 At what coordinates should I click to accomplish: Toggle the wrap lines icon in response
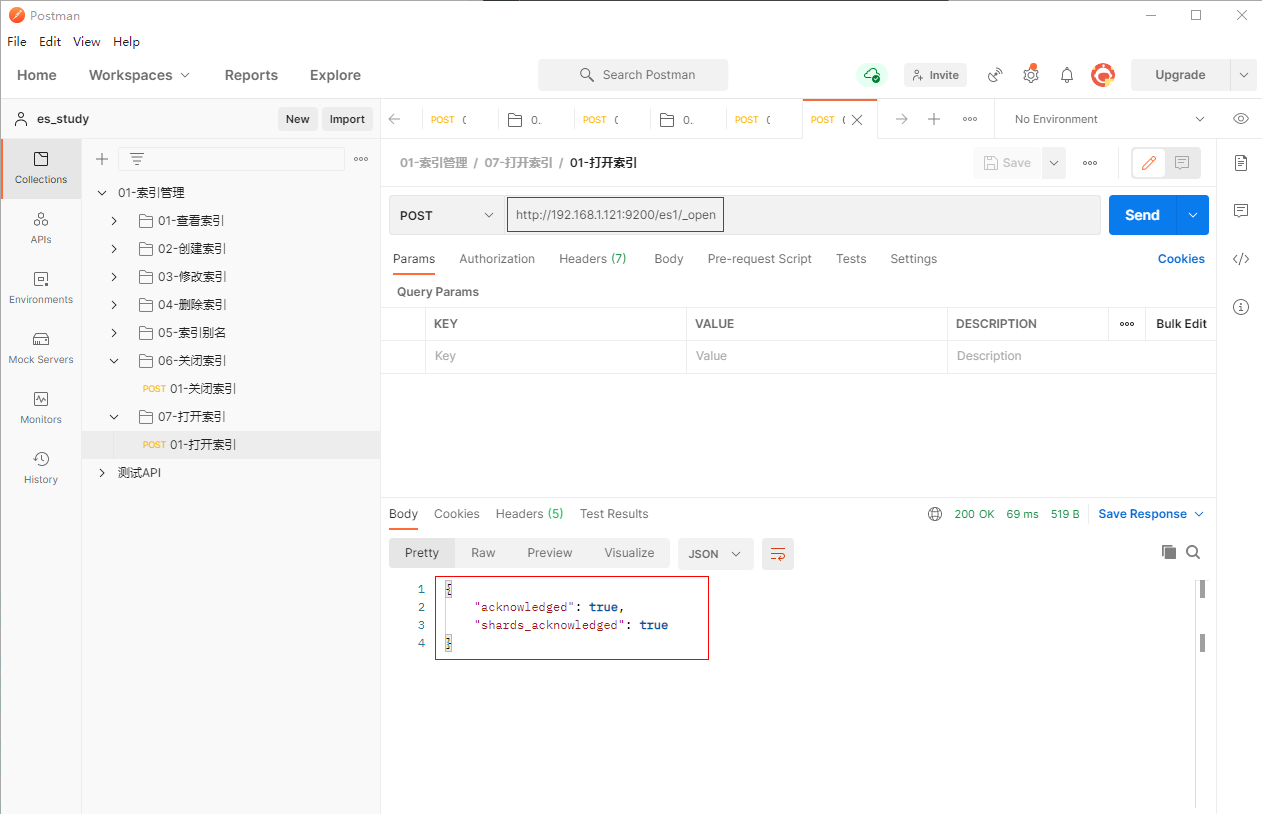[x=777, y=554]
